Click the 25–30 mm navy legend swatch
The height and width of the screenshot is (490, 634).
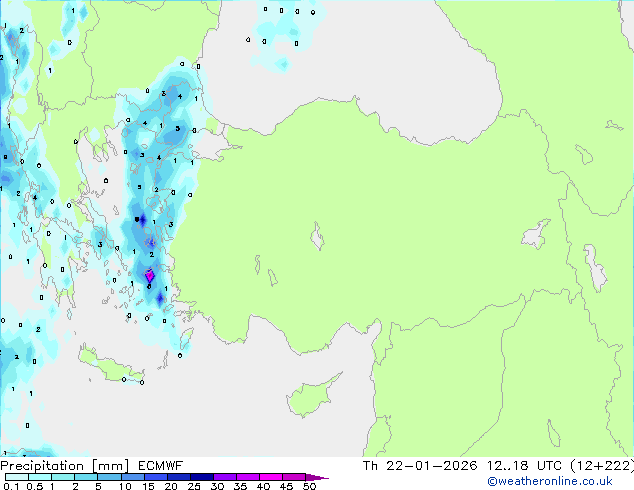point(201,477)
